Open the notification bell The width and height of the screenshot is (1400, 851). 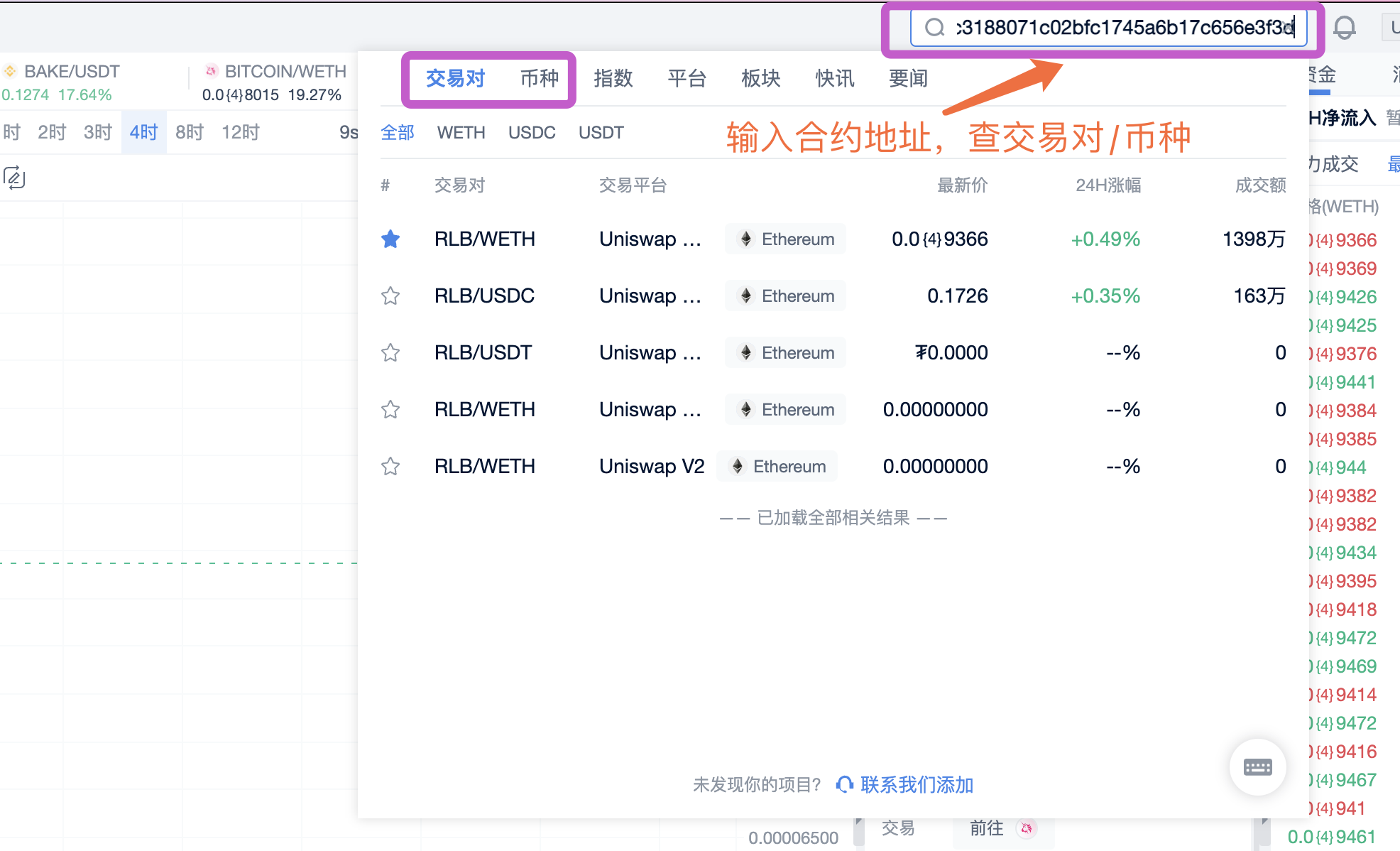click(x=1344, y=28)
